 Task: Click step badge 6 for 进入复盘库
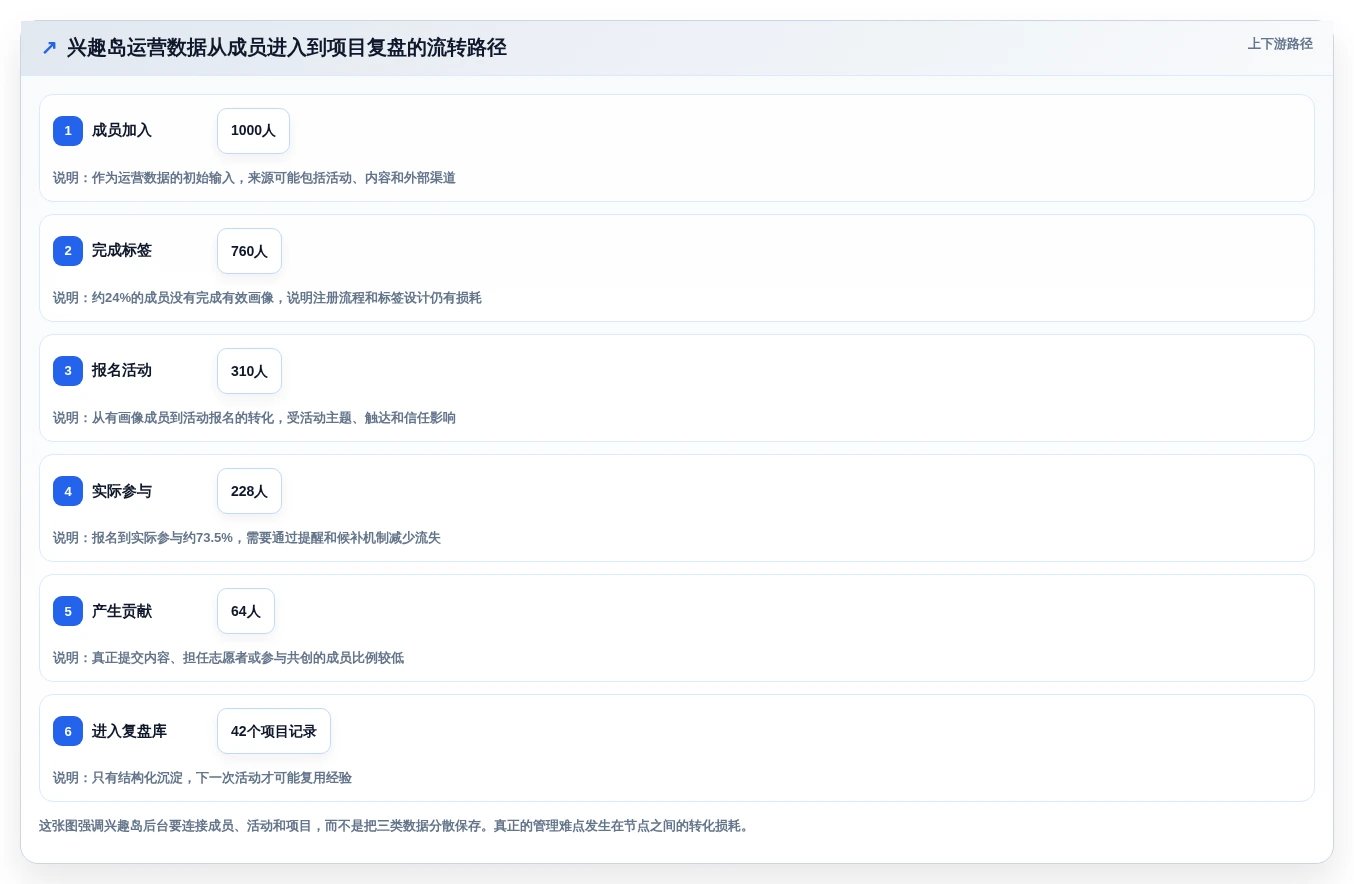[68, 731]
